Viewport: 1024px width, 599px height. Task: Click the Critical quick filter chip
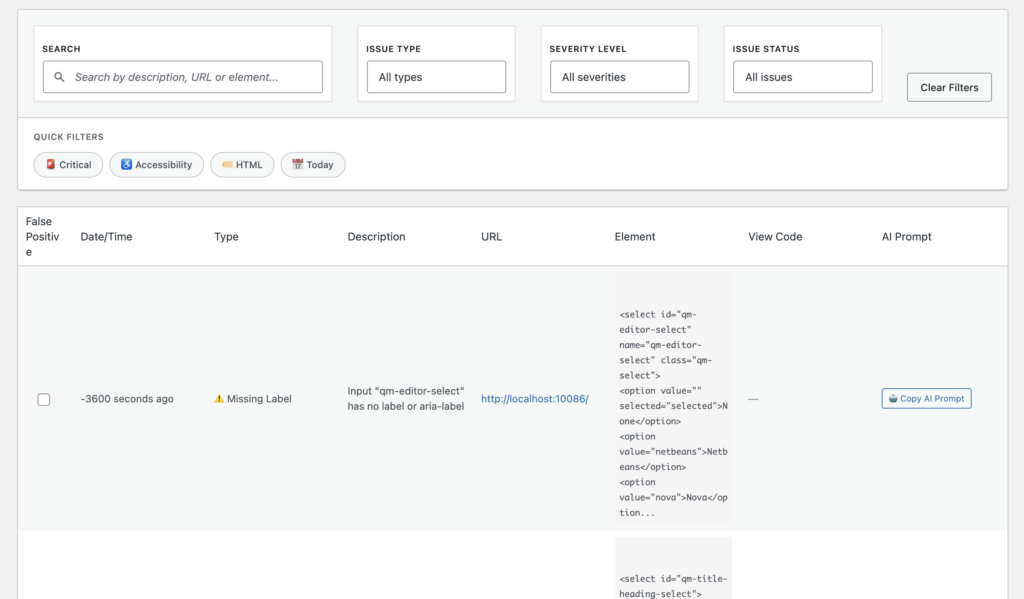tap(68, 165)
